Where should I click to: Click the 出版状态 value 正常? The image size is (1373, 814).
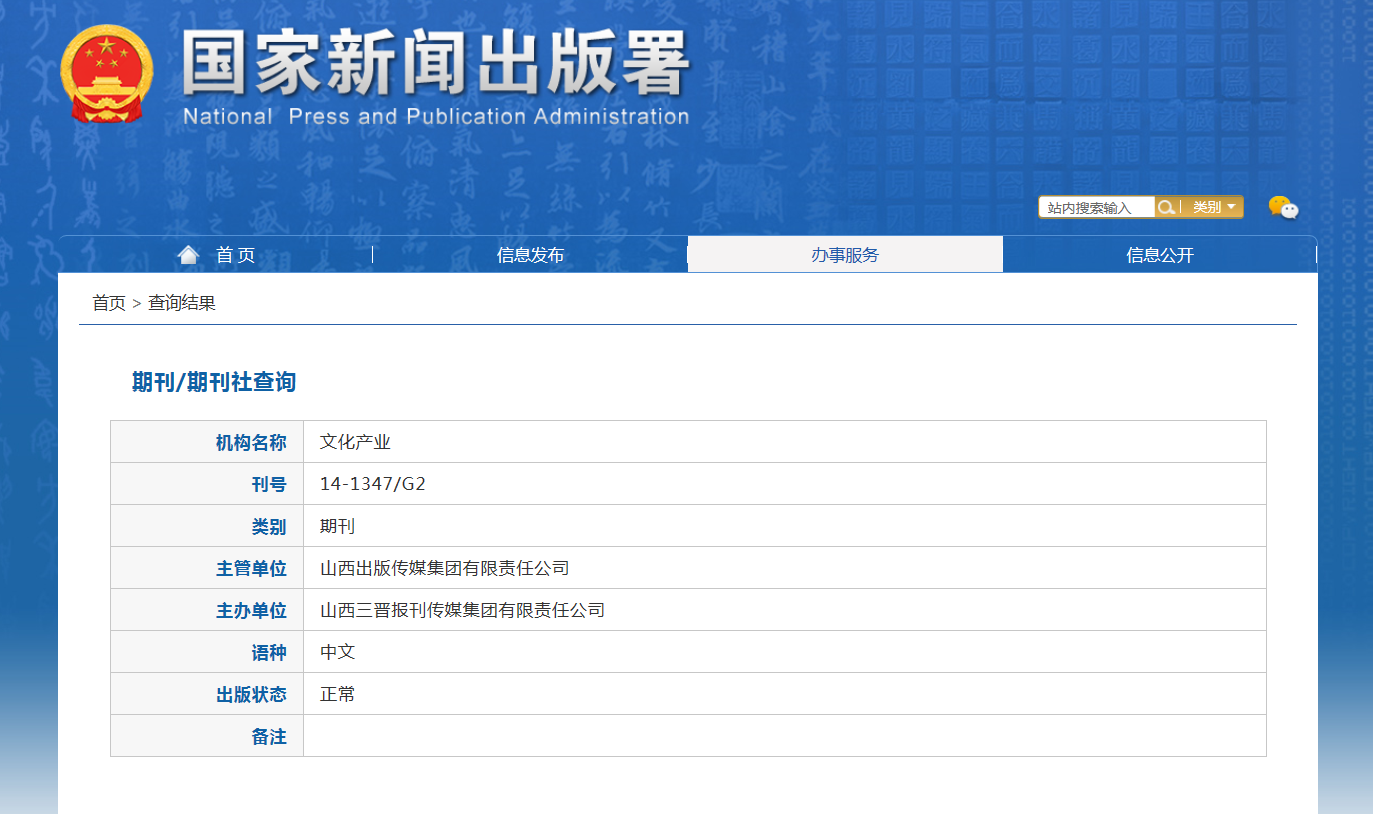(x=338, y=694)
